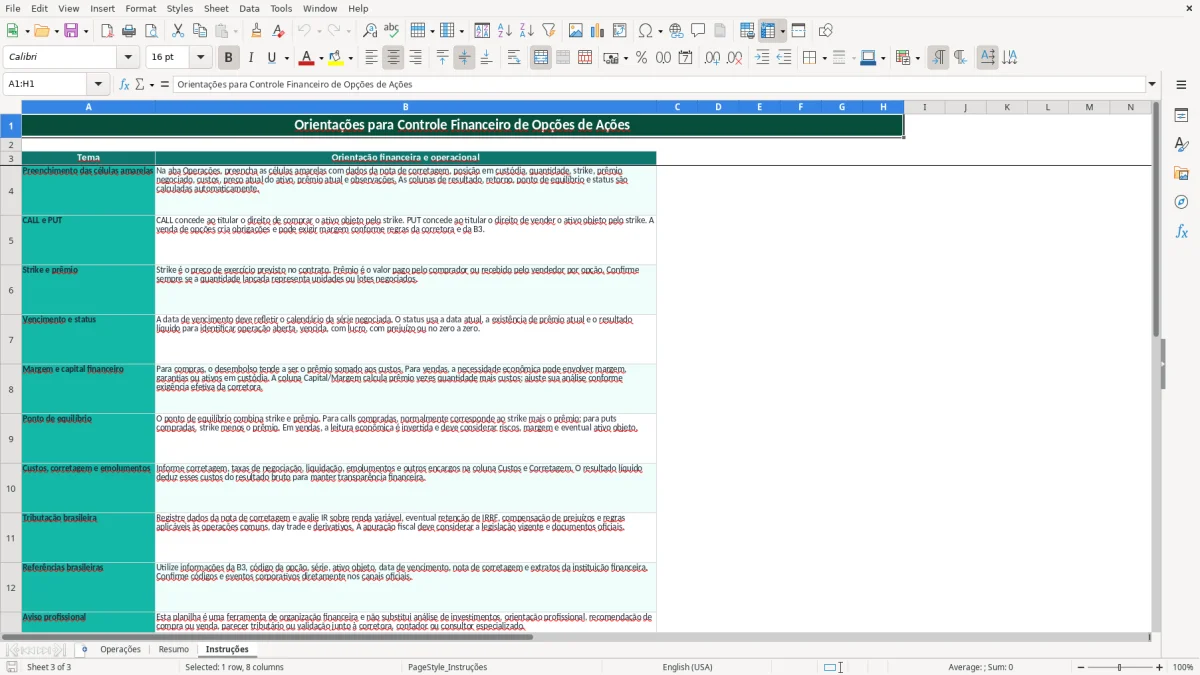Open Find & Replace

click(x=370, y=31)
